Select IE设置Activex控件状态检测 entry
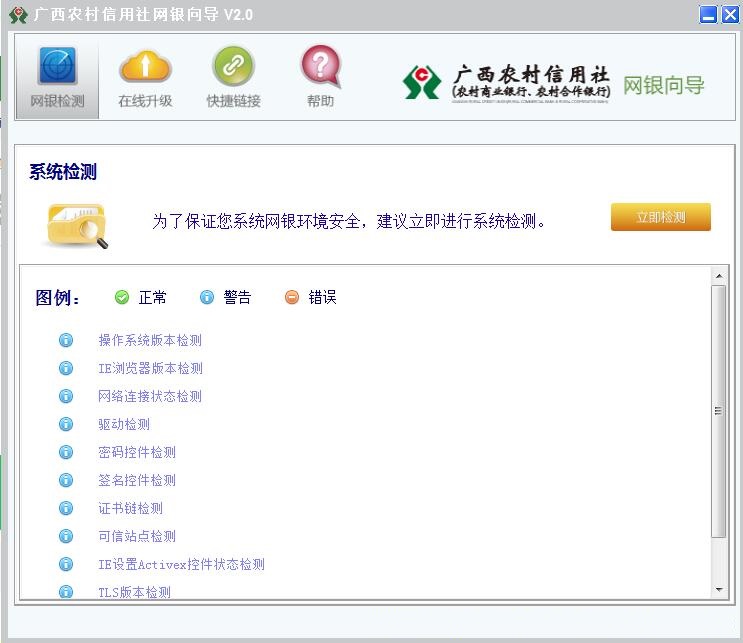This screenshot has height=643, width=743. point(181,564)
